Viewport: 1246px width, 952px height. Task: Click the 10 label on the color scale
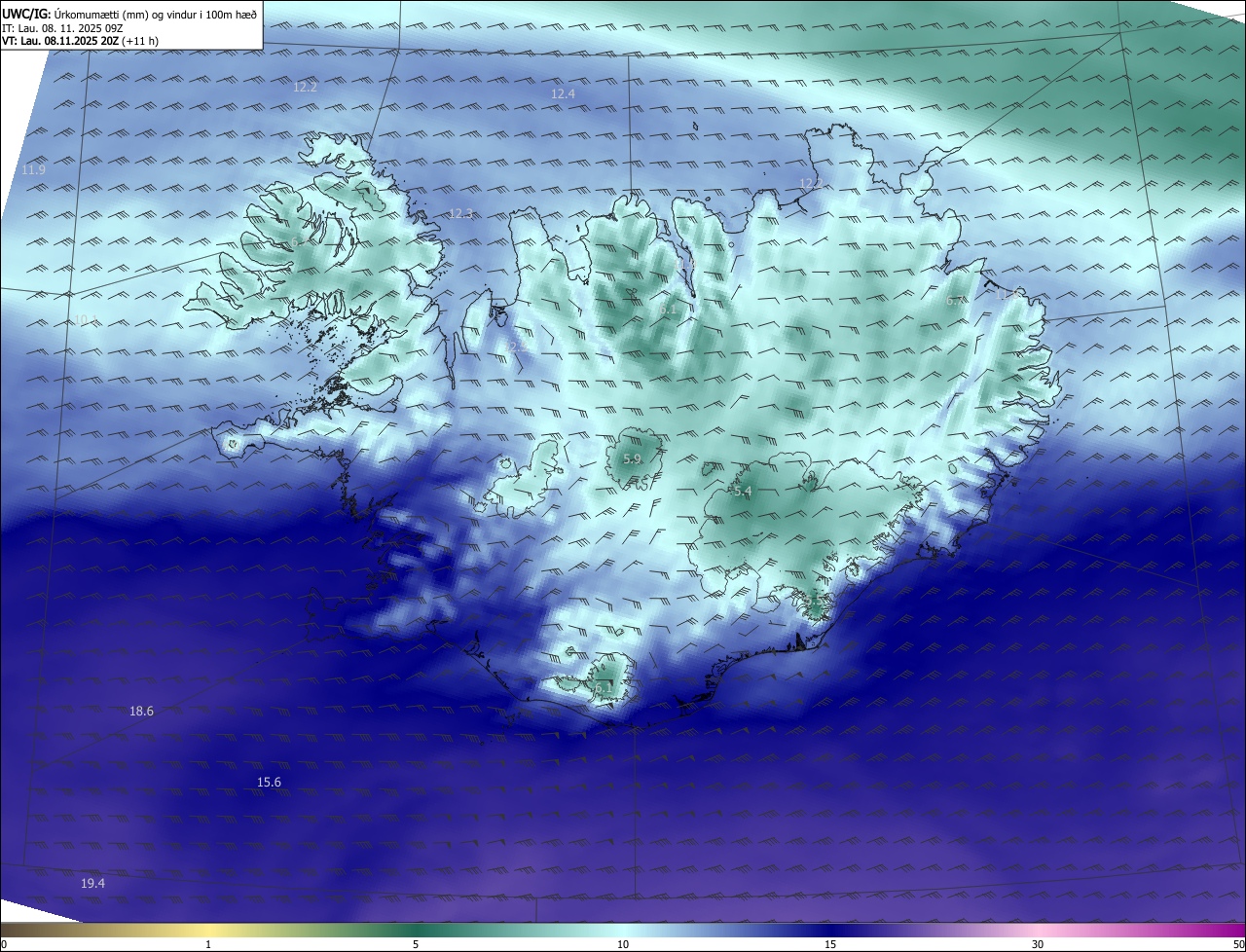click(623, 945)
